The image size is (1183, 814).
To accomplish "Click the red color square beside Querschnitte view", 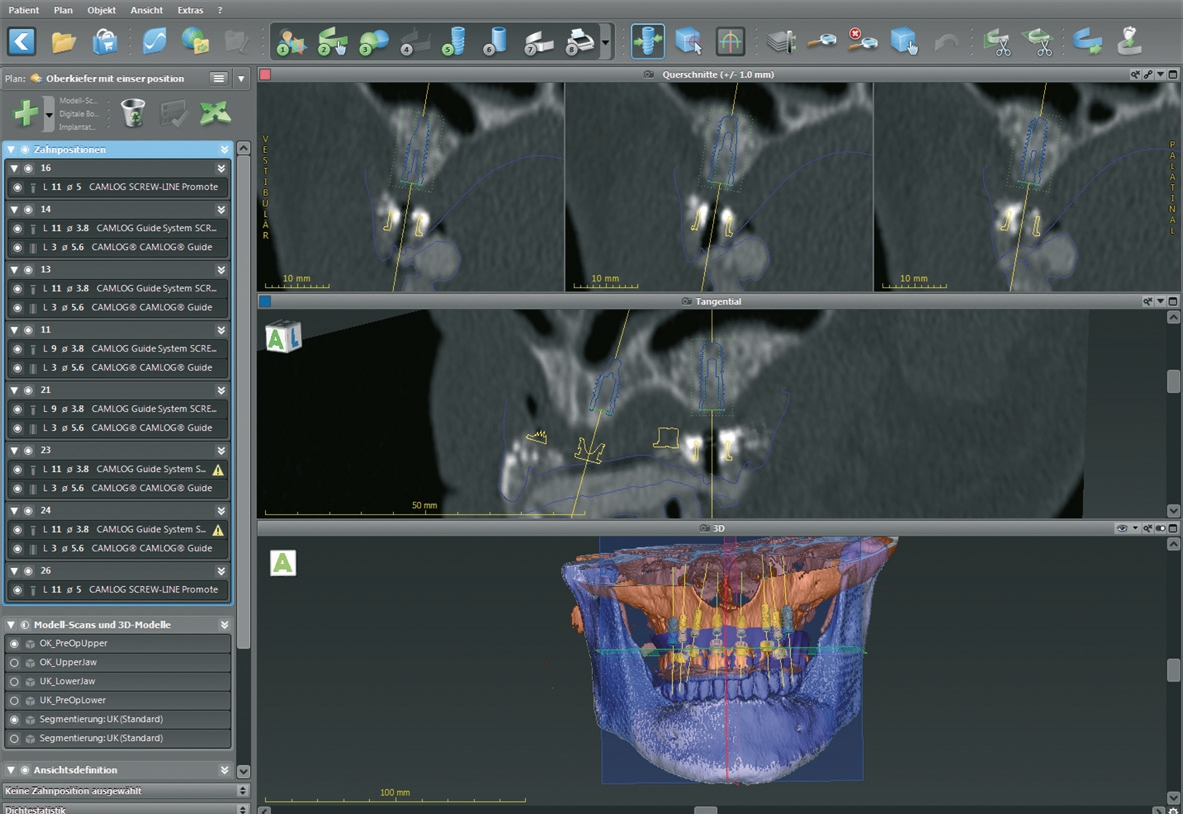I will [265, 75].
